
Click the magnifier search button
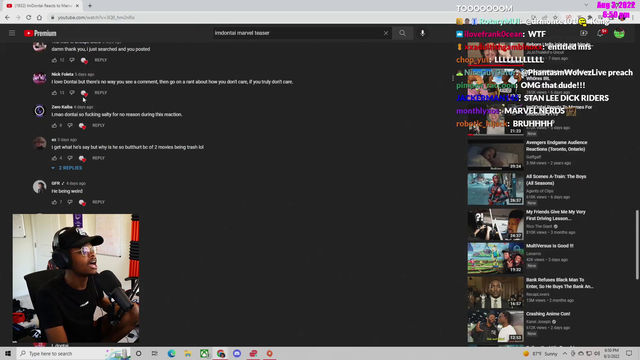[x=402, y=33]
